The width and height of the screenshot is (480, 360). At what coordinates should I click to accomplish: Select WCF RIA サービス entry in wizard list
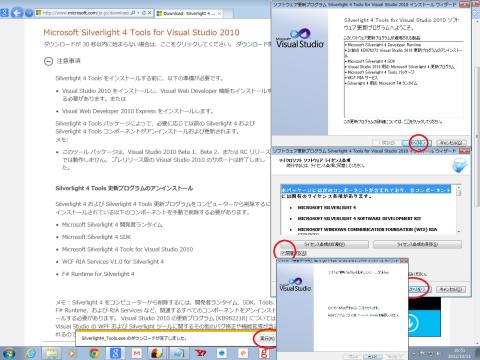pos(363,77)
